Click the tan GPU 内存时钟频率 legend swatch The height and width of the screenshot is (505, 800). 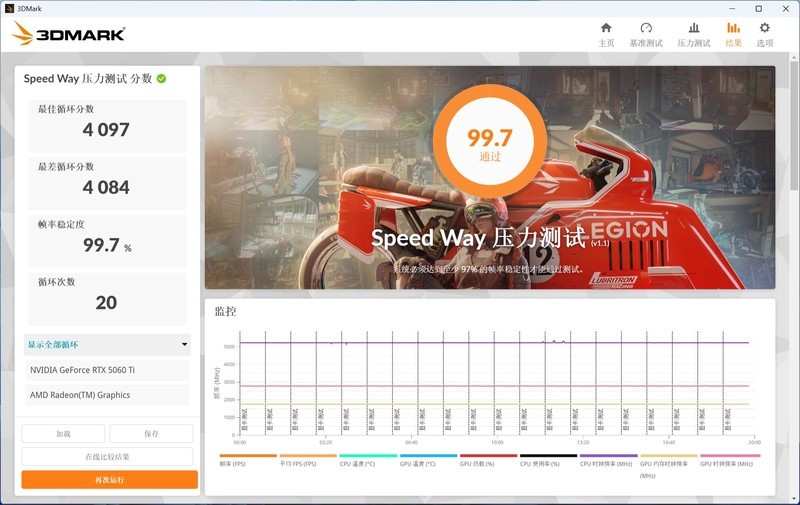(668, 456)
